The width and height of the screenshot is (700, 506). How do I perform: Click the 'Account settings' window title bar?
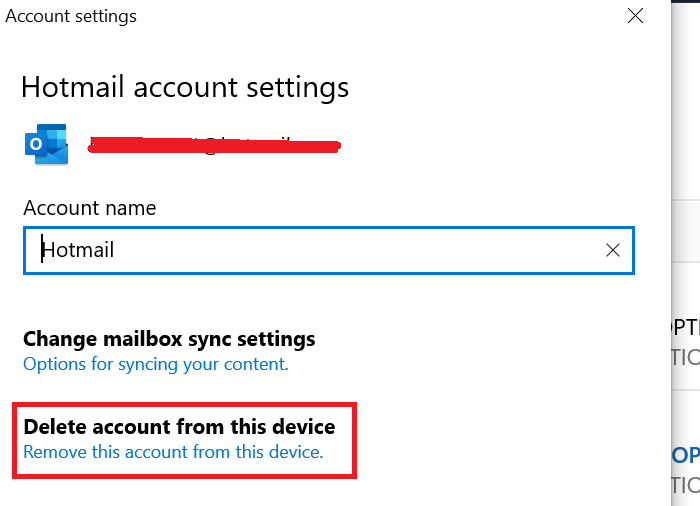pos(300,16)
